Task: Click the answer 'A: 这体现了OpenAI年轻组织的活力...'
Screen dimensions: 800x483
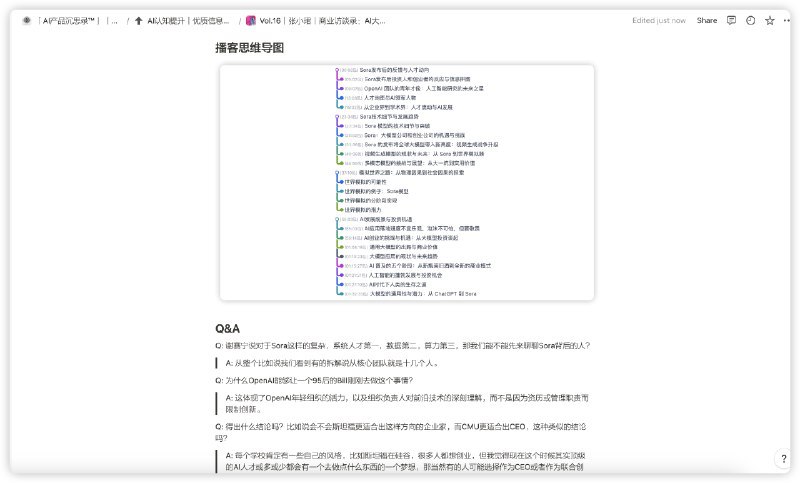Action: point(407,403)
